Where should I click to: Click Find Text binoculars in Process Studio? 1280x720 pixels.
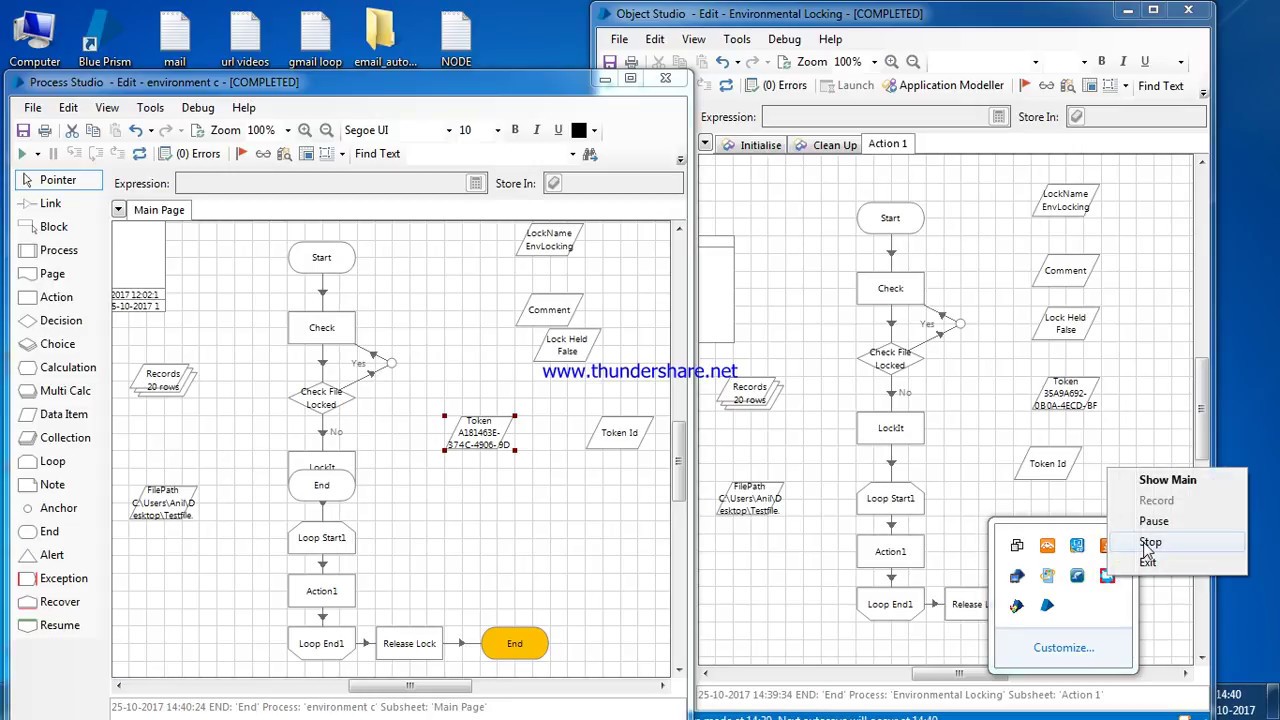tap(590, 154)
